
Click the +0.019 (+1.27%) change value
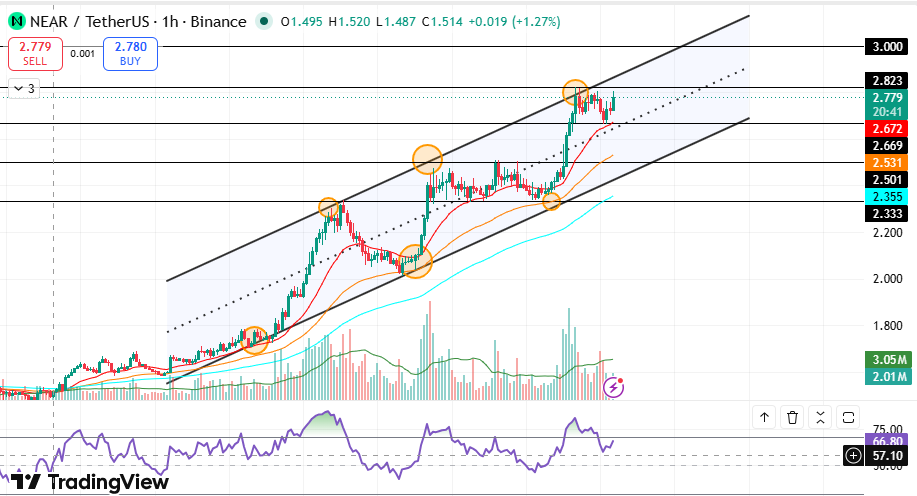[515, 22]
